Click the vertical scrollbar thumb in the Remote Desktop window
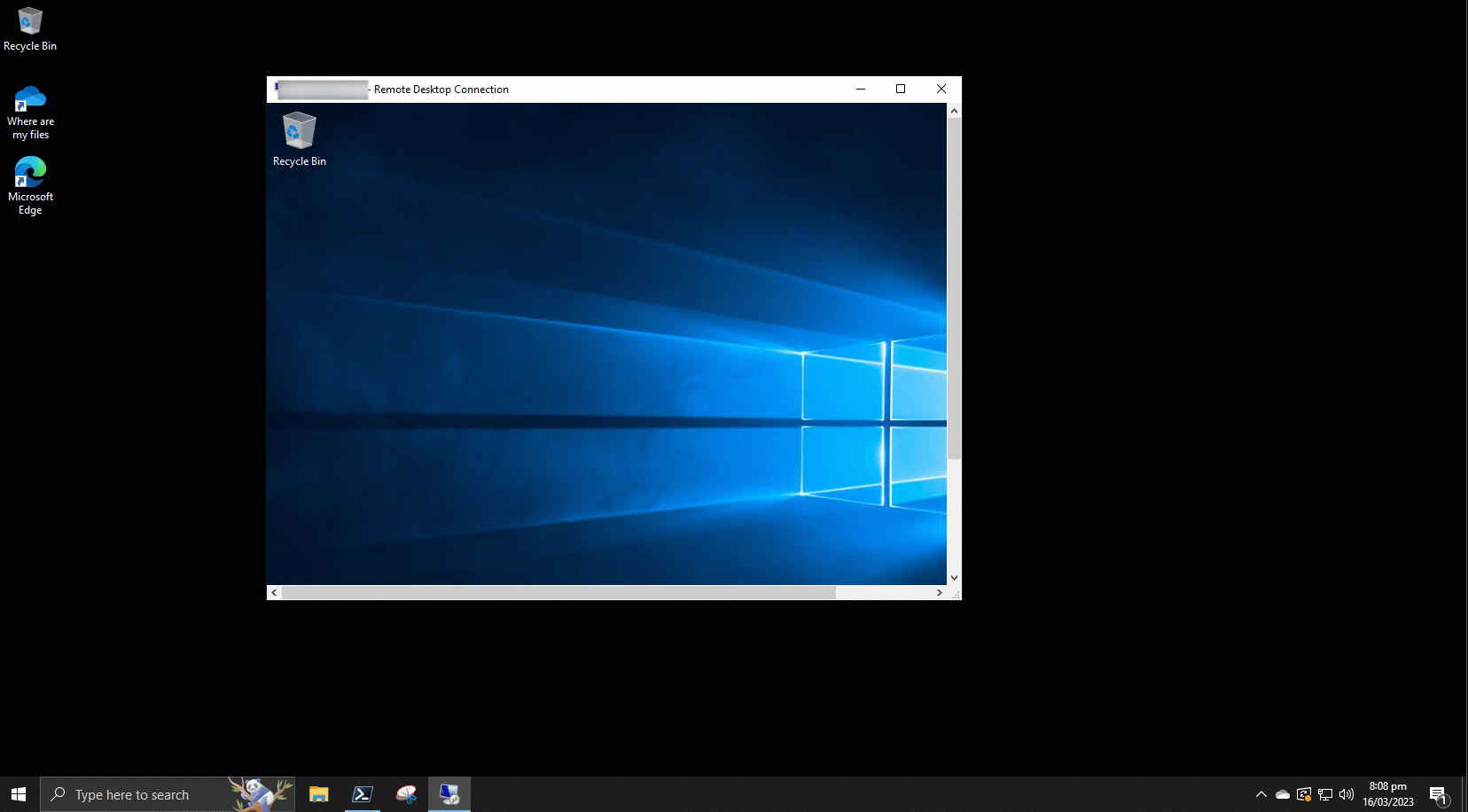The image size is (1468, 812). 954,289
